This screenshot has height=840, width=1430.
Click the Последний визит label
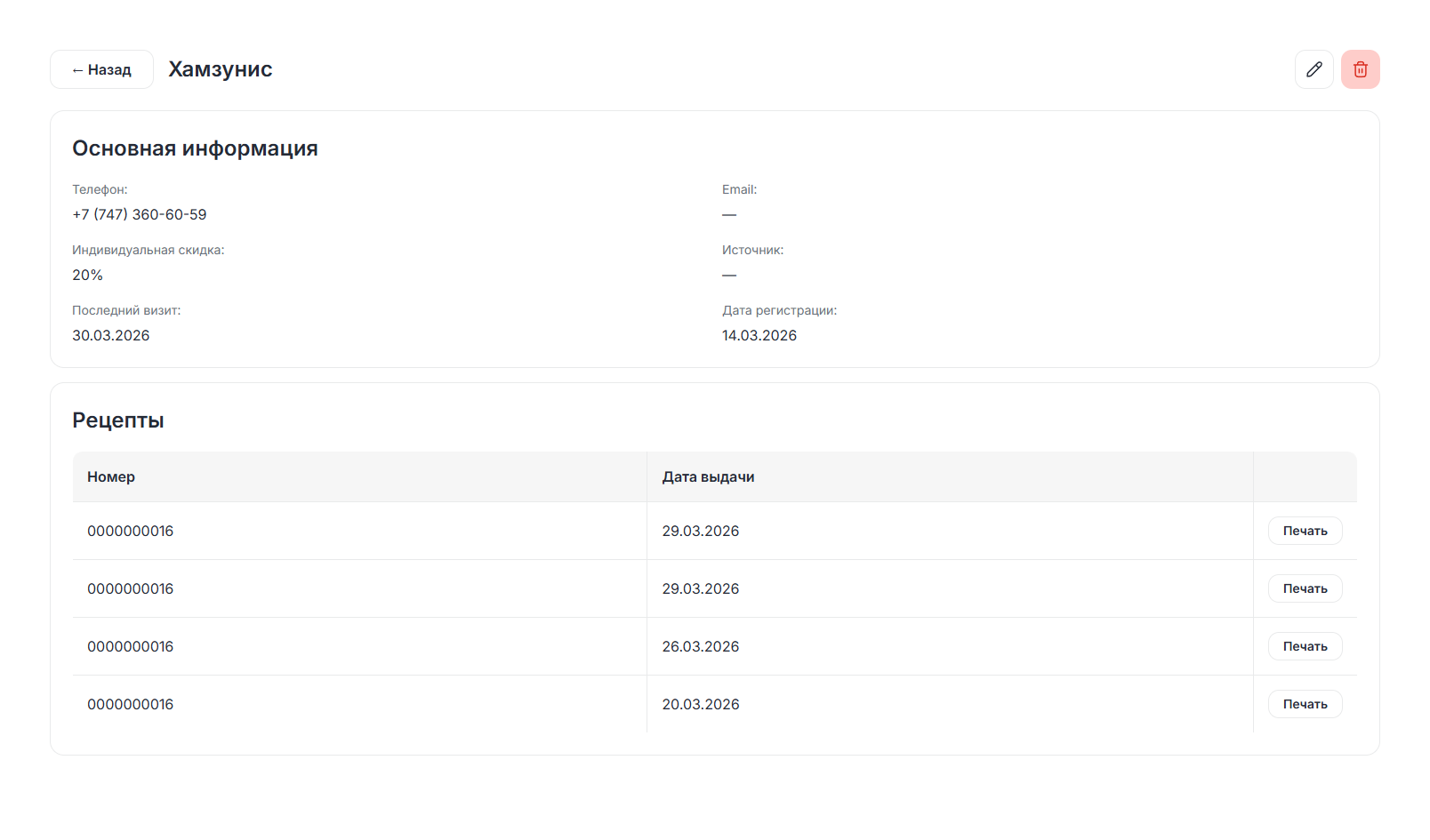pyautogui.click(x=126, y=310)
